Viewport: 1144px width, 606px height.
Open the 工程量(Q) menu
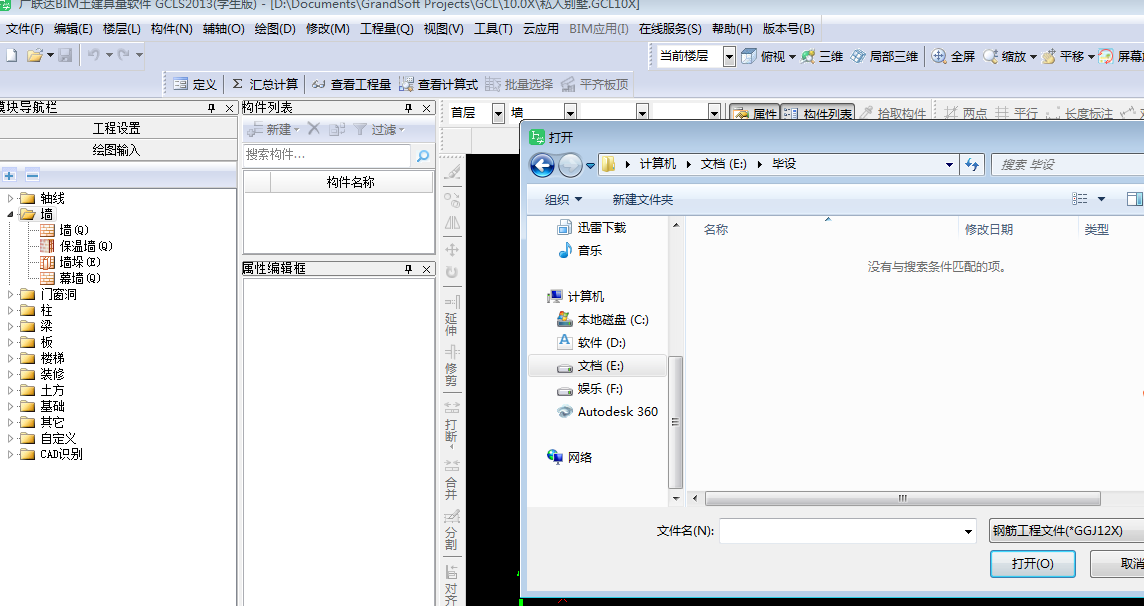click(387, 29)
